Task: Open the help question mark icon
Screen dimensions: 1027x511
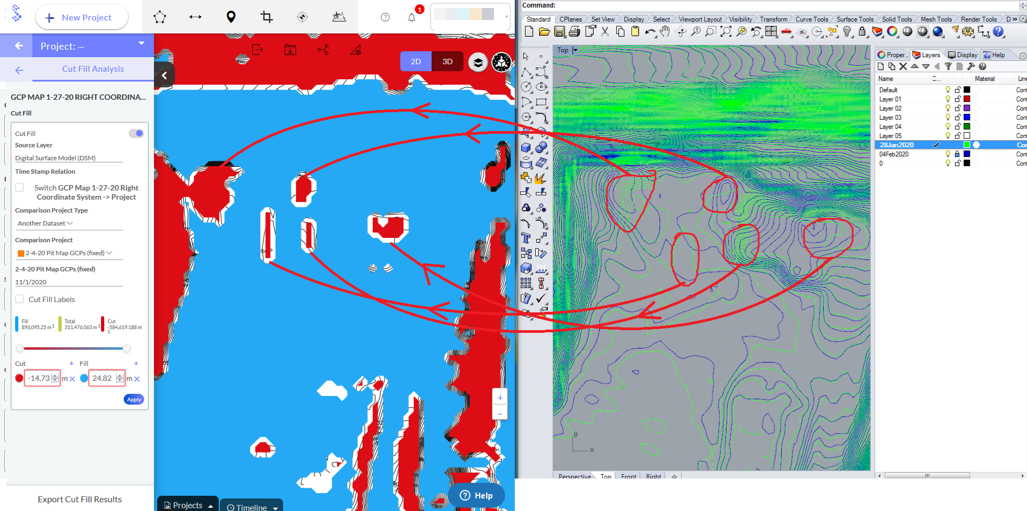Action: (385, 18)
